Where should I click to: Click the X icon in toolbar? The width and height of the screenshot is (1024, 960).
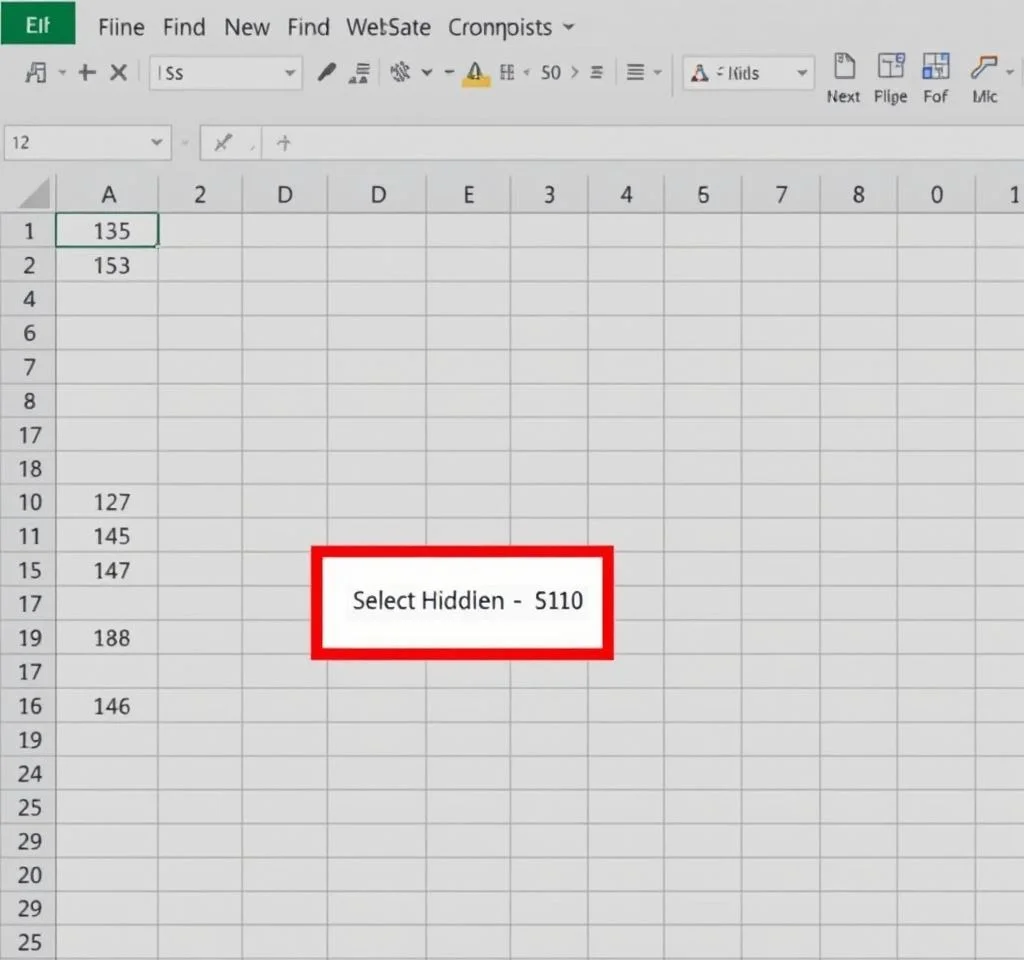click(118, 72)
